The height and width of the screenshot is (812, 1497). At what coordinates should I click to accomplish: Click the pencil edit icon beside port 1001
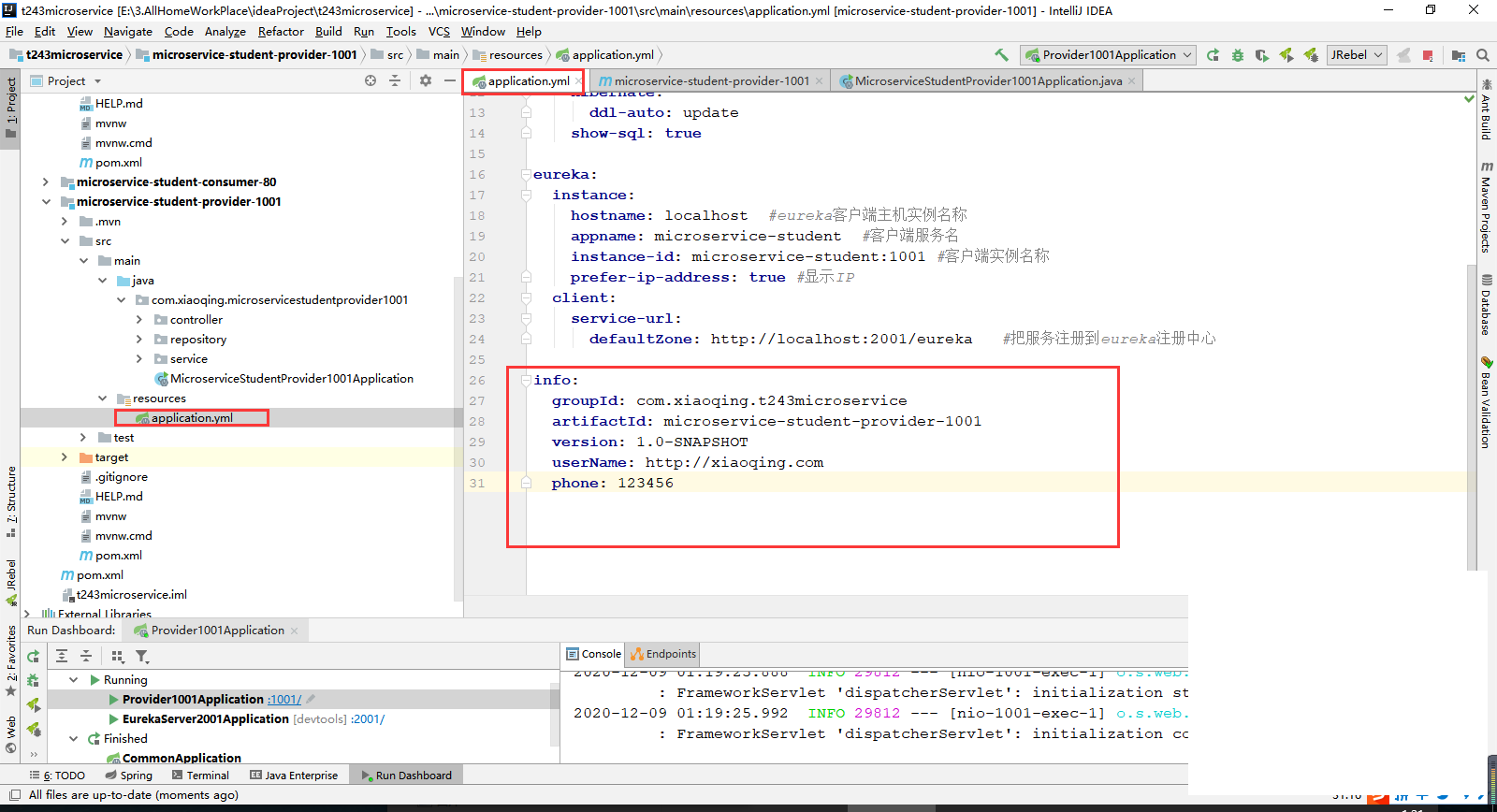click(x=311, y=699)
